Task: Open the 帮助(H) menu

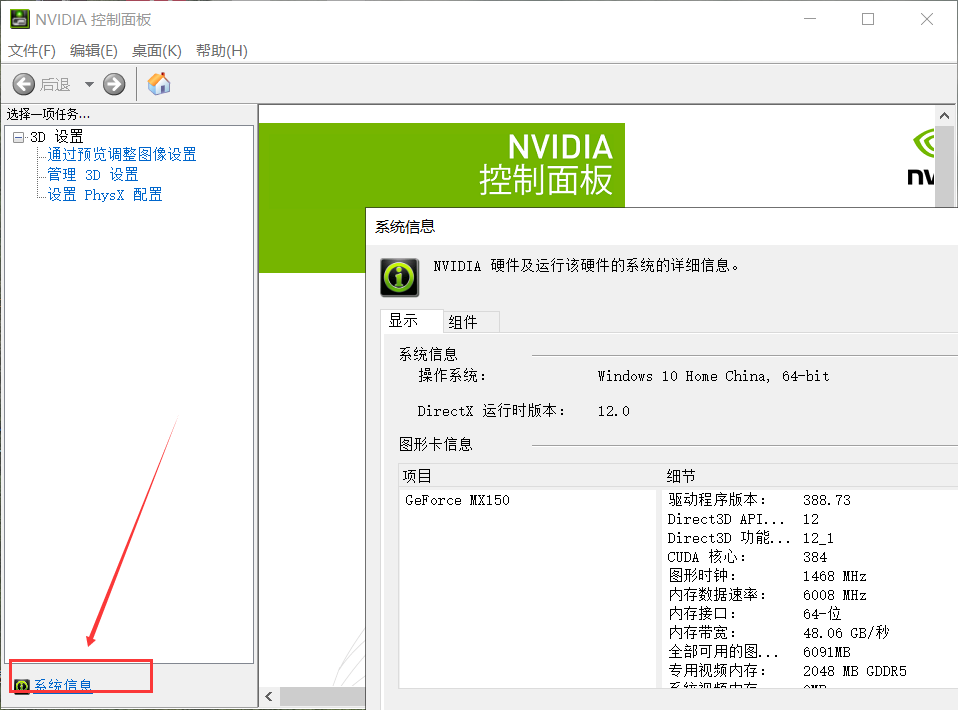Action: click(x=221, y=50)
